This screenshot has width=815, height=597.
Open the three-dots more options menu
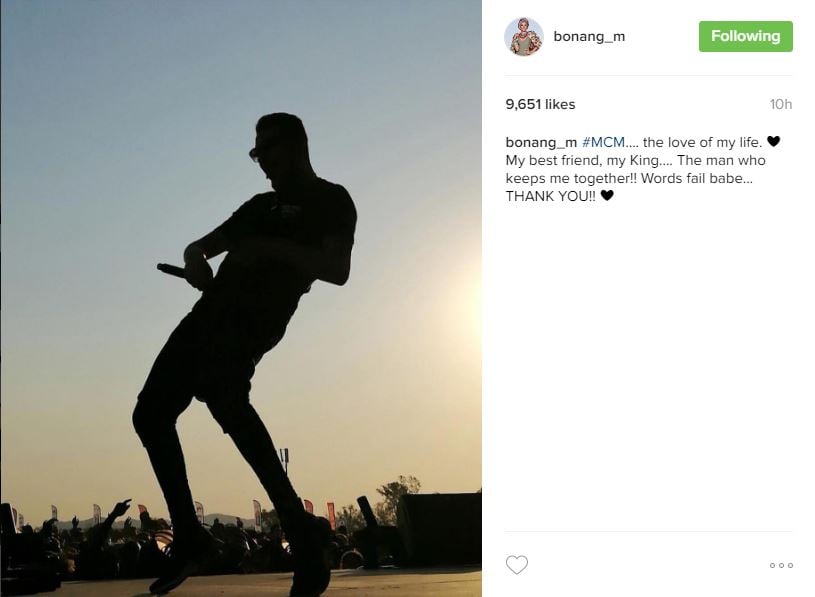(x=781, y=565)
